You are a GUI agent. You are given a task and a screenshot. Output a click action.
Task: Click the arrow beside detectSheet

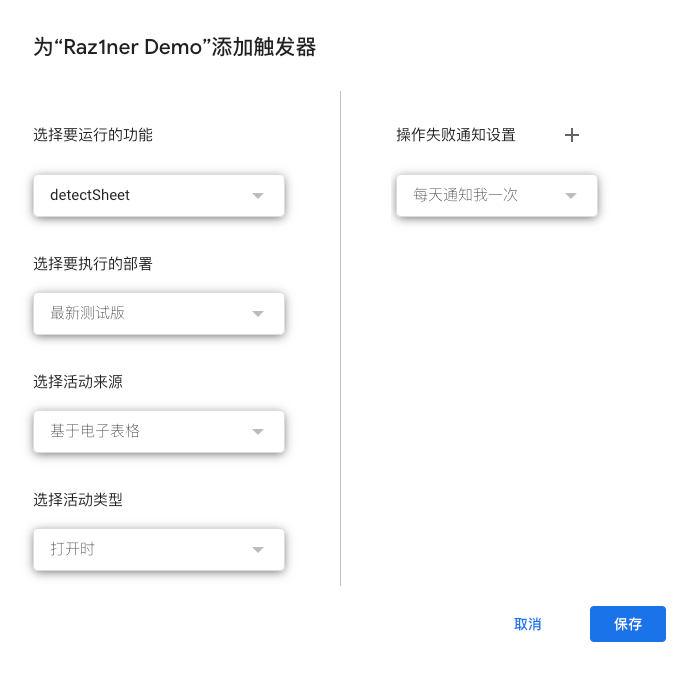(x=258, y=195)
